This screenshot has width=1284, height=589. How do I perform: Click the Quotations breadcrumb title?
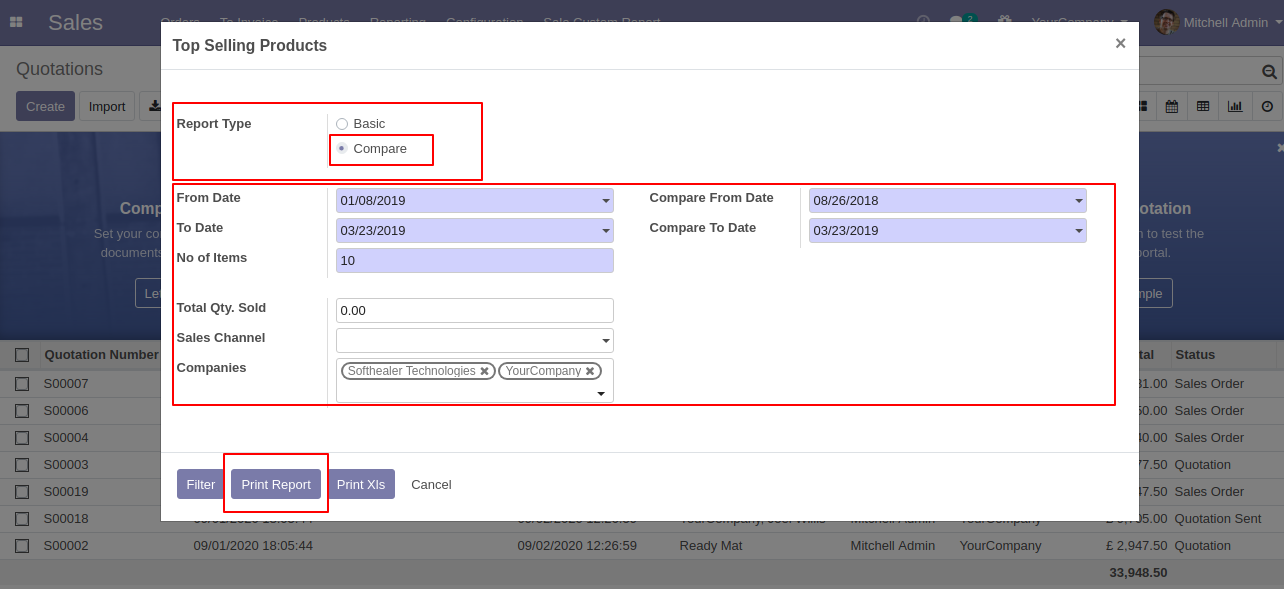coord(59,69)
